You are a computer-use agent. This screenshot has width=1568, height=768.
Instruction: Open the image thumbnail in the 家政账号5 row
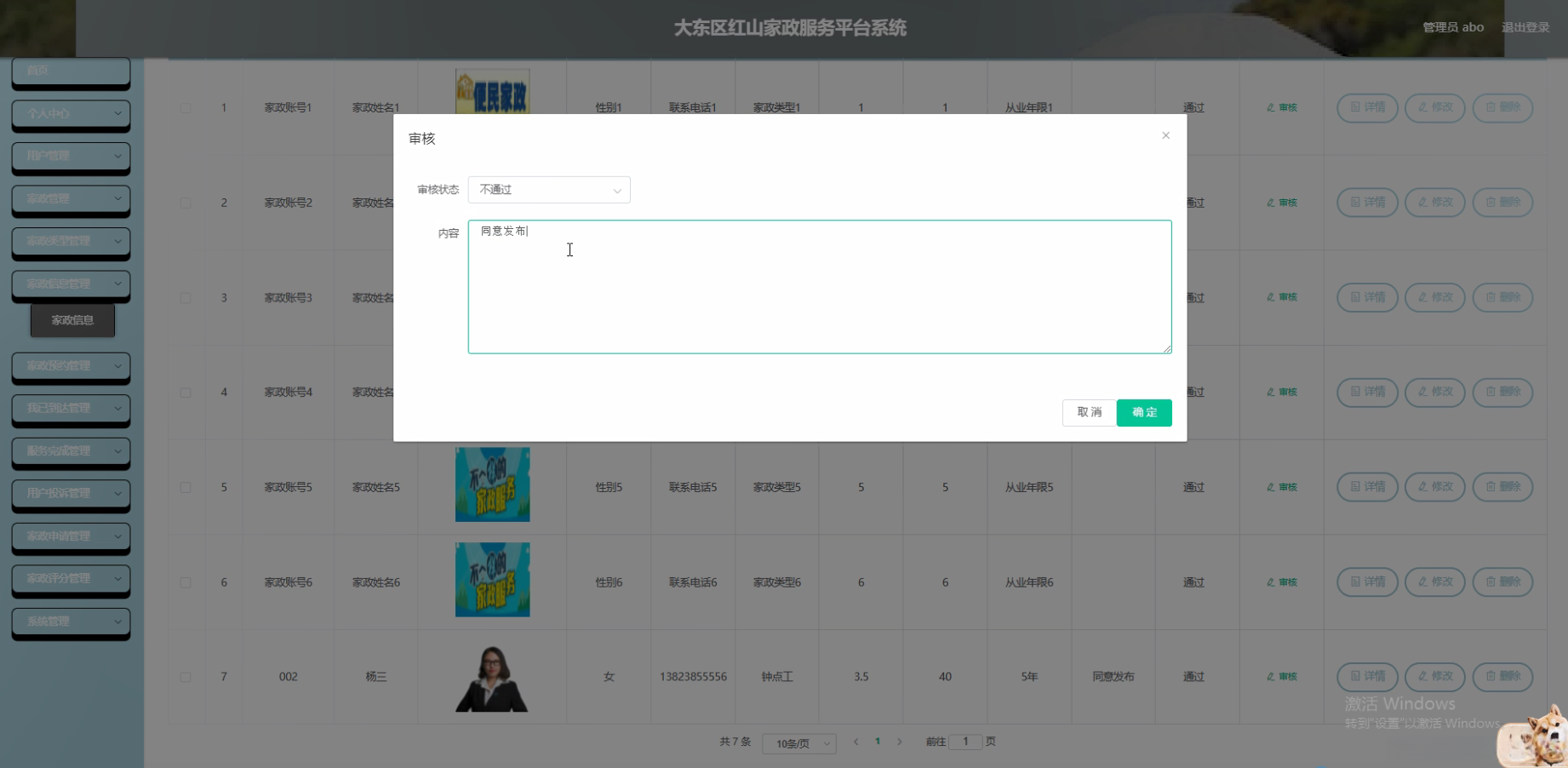click(x=493, y=484)
